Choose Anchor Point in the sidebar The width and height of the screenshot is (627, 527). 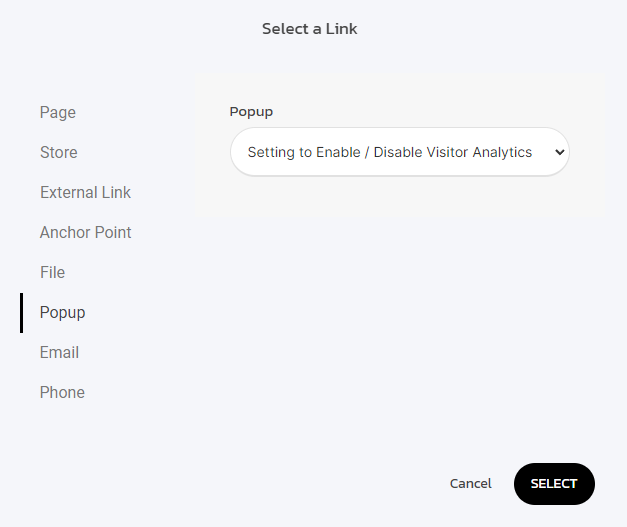(85, 232)
